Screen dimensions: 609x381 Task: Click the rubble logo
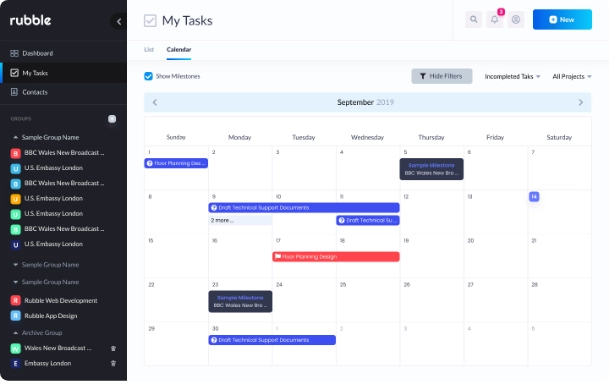(30, 20)
